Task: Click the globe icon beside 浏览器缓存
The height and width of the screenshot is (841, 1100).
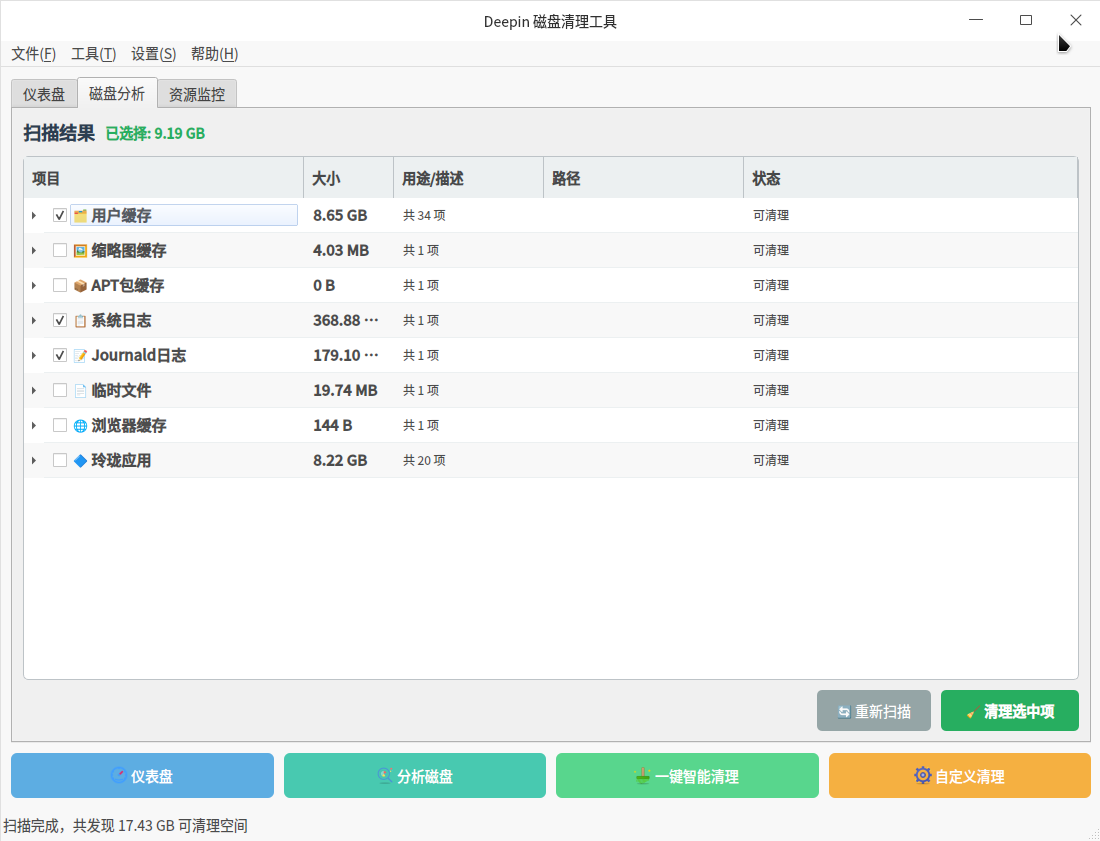Action: [x=80, y=426]
